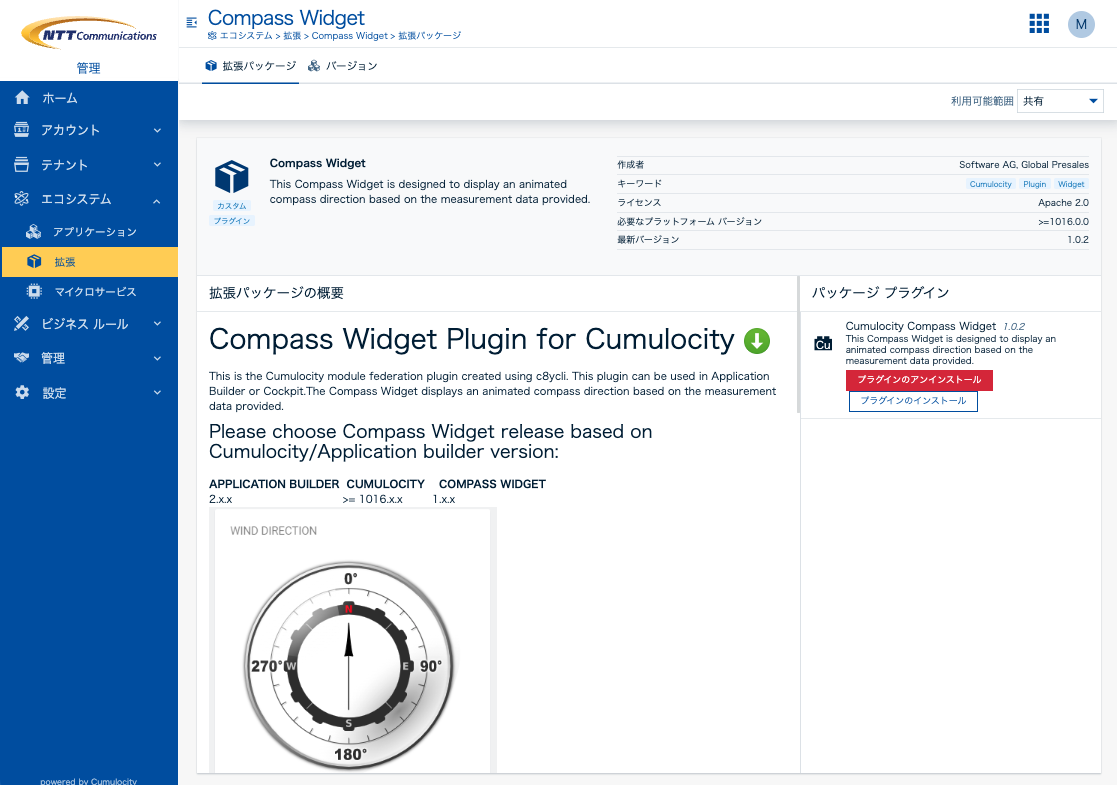
Task: Select 拡張 in the sidebar
Action: tap(89, 261)
